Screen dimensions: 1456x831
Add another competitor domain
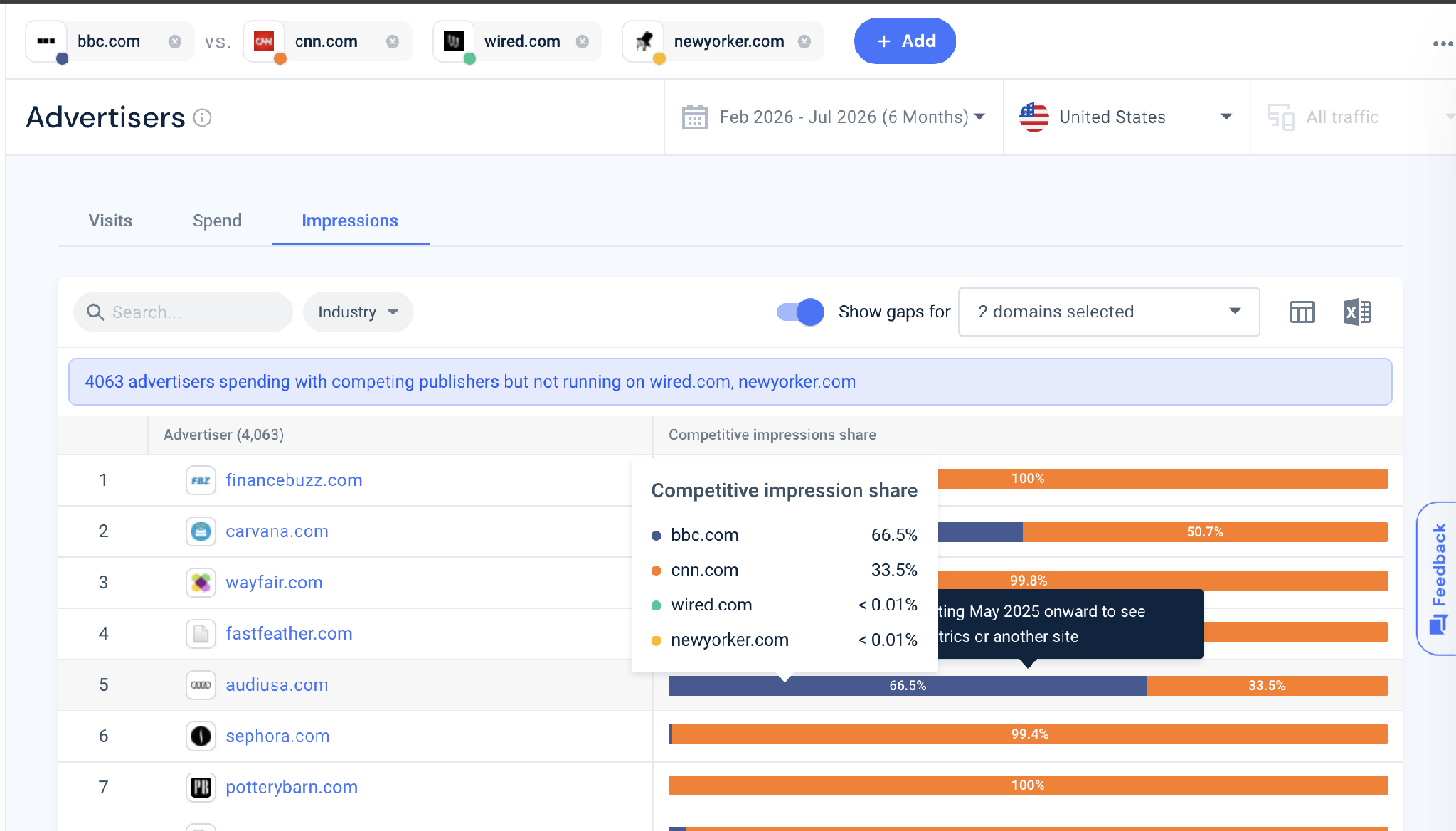point(905,41)
